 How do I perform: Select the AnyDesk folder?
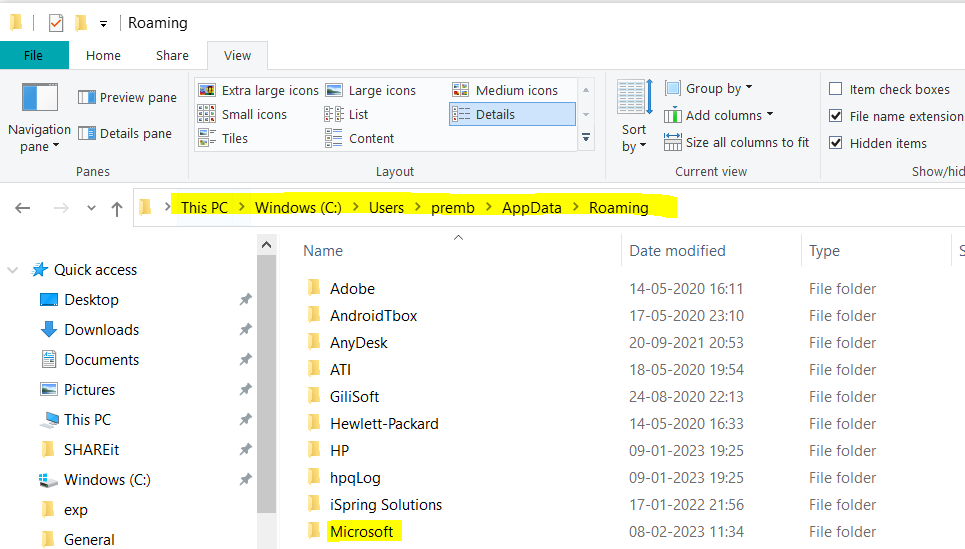[x=358, y=343]
